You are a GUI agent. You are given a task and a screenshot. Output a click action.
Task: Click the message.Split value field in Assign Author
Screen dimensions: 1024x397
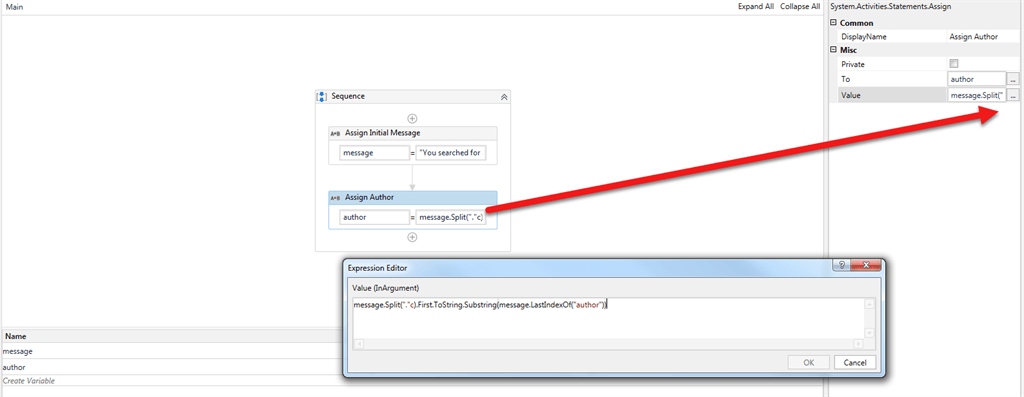point(452,217)
